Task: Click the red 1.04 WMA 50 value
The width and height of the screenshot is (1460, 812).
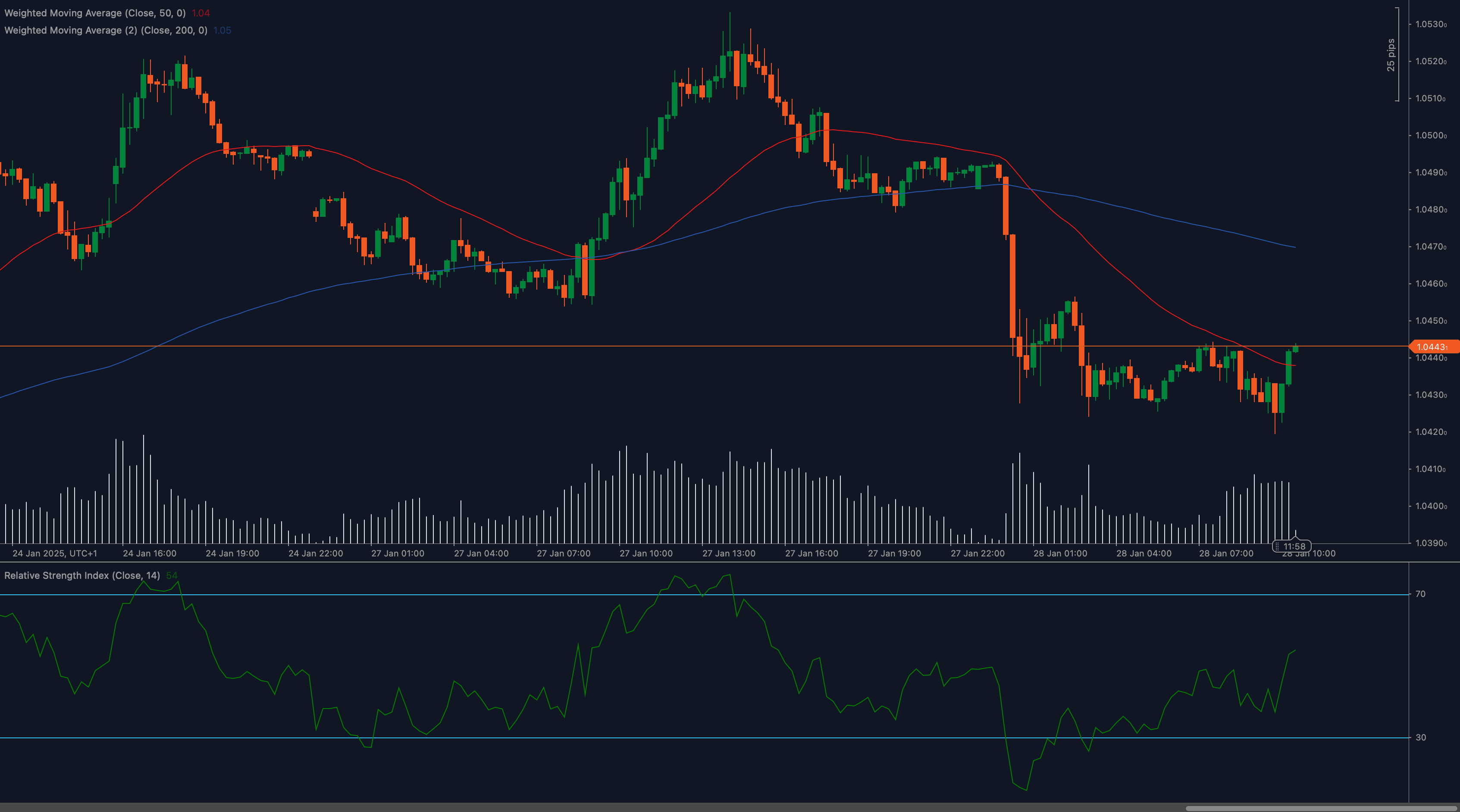Action: pos(201,13)
